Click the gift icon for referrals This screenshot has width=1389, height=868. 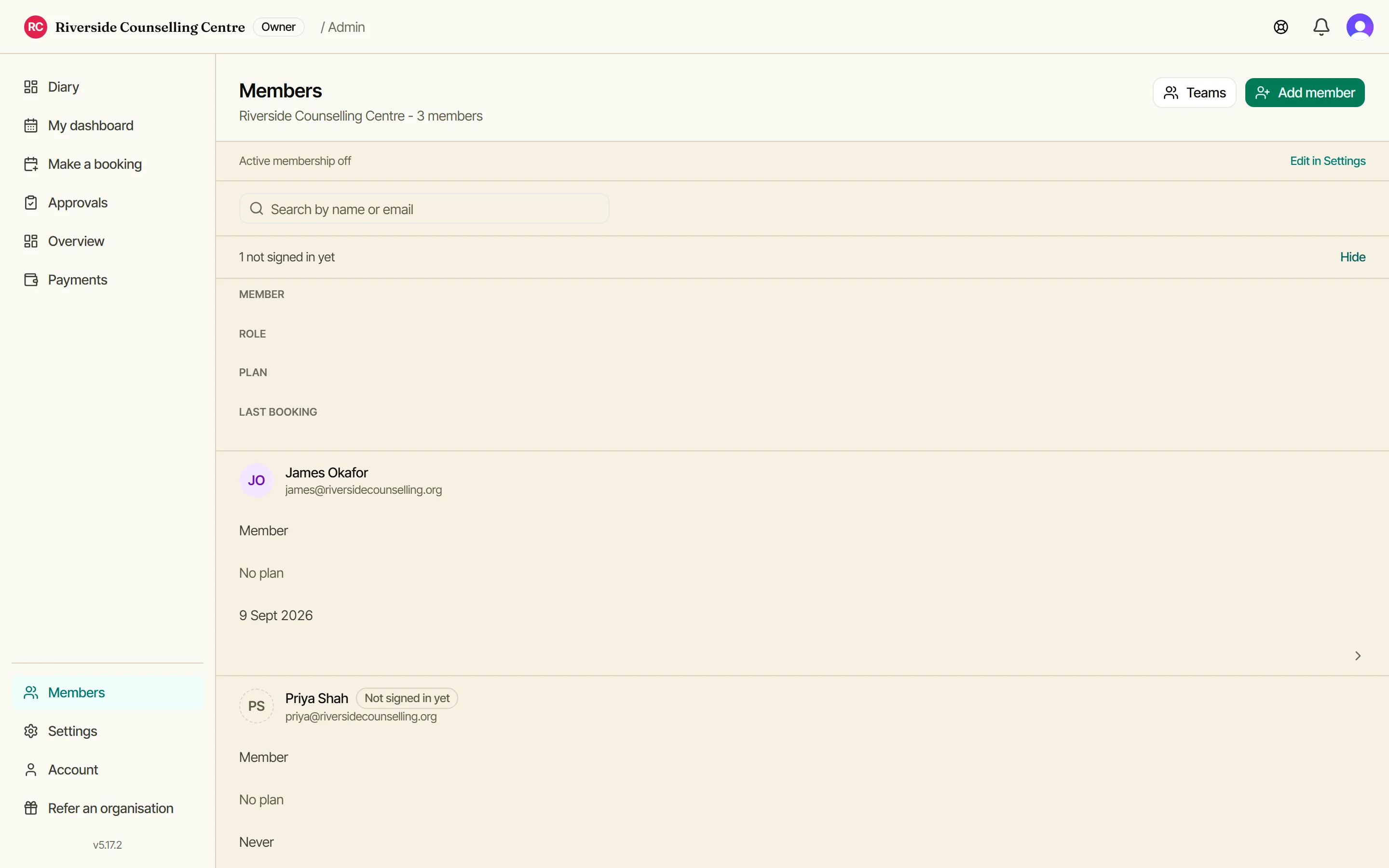pos(31,808)
